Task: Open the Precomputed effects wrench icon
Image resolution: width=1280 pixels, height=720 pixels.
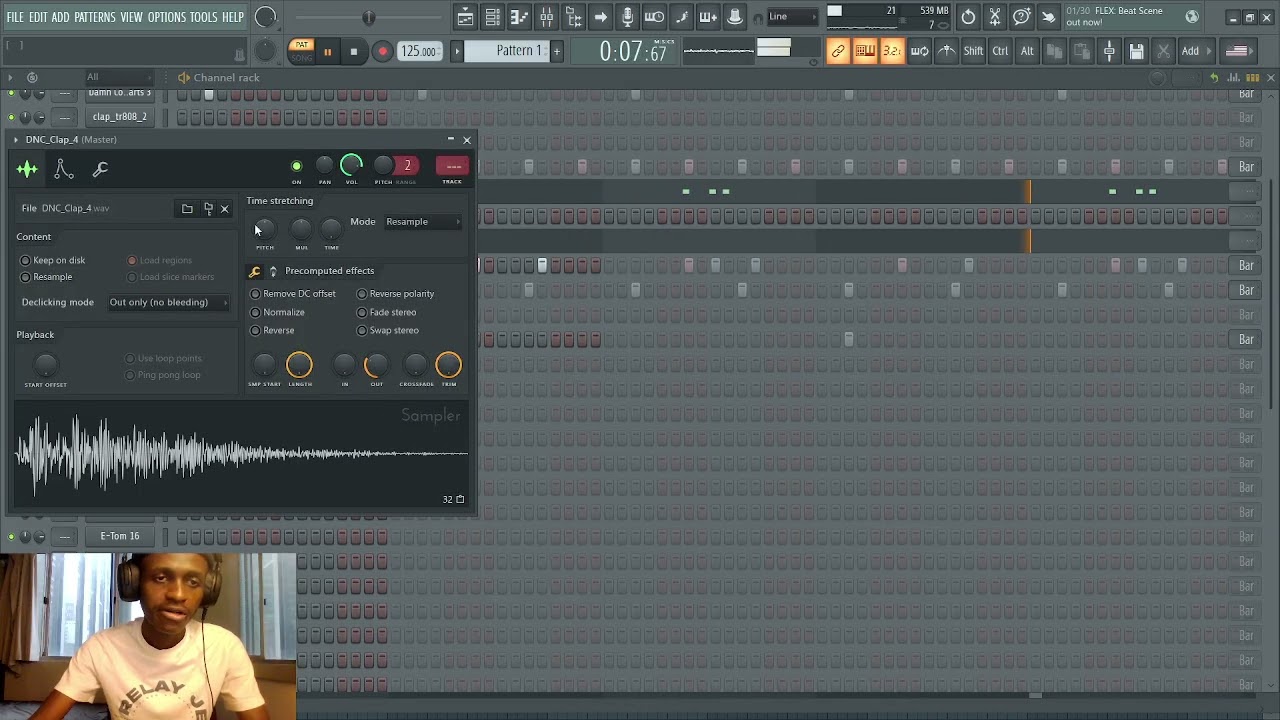Action: pos(255,271)
